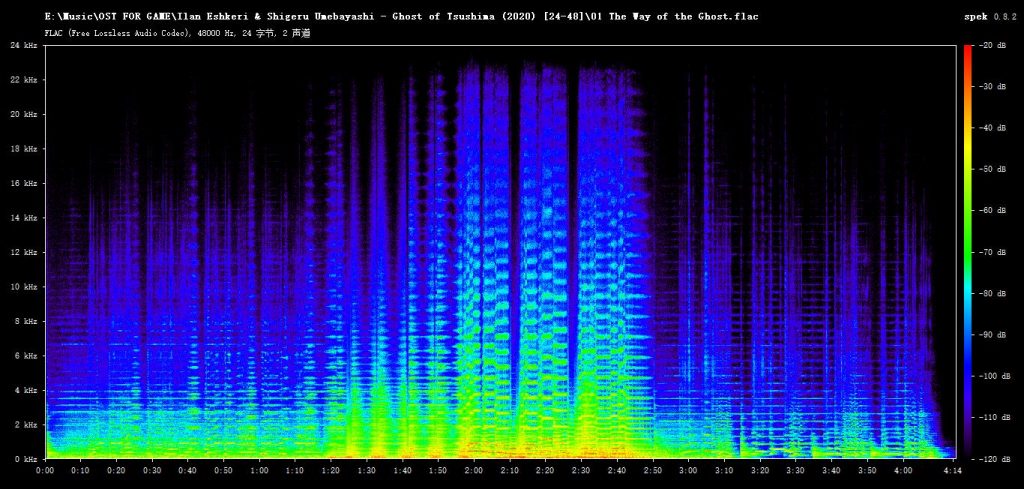The image size is (1024, 489).
Task: Click the 0:20 time axis label
Action: [x=117, y=470]
